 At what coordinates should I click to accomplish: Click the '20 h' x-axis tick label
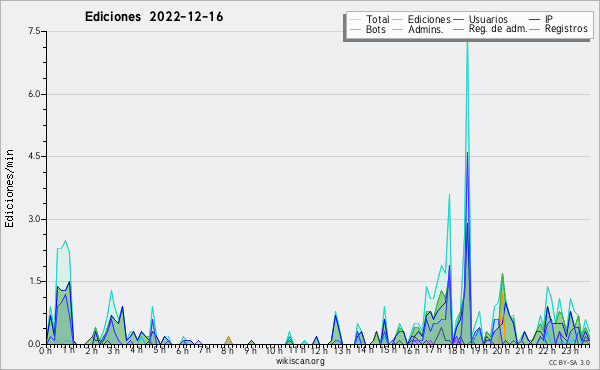502,351
